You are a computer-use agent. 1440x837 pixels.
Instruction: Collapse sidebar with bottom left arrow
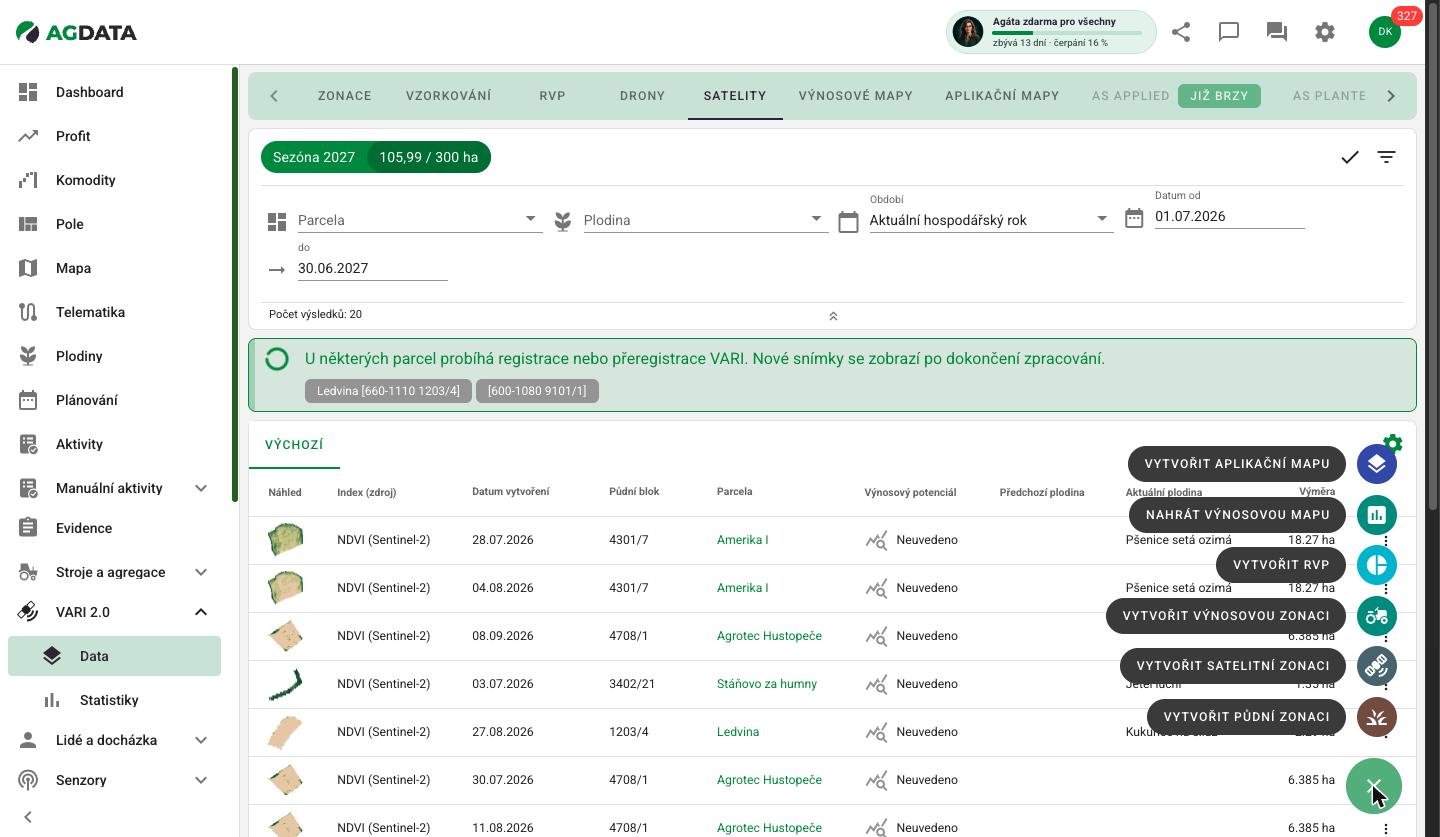click(28, 817)
